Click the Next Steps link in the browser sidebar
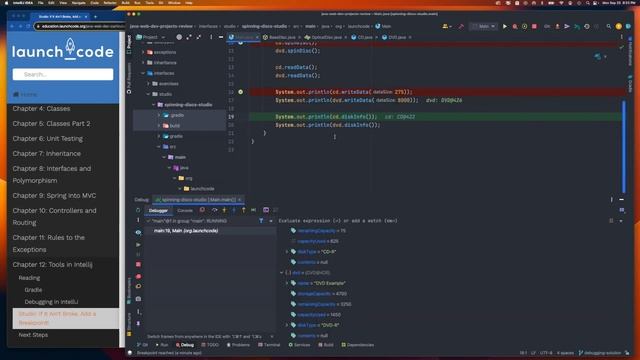 point(33,335)
